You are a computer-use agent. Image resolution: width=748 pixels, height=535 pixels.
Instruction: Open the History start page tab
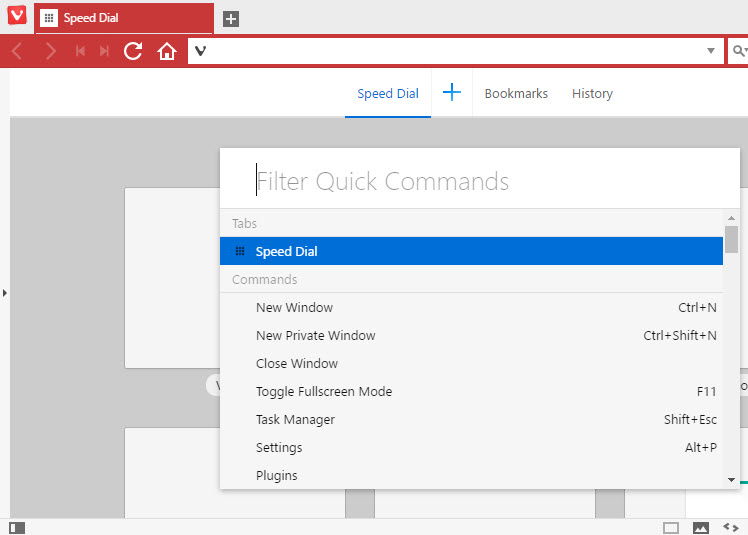tap(592, 94)
